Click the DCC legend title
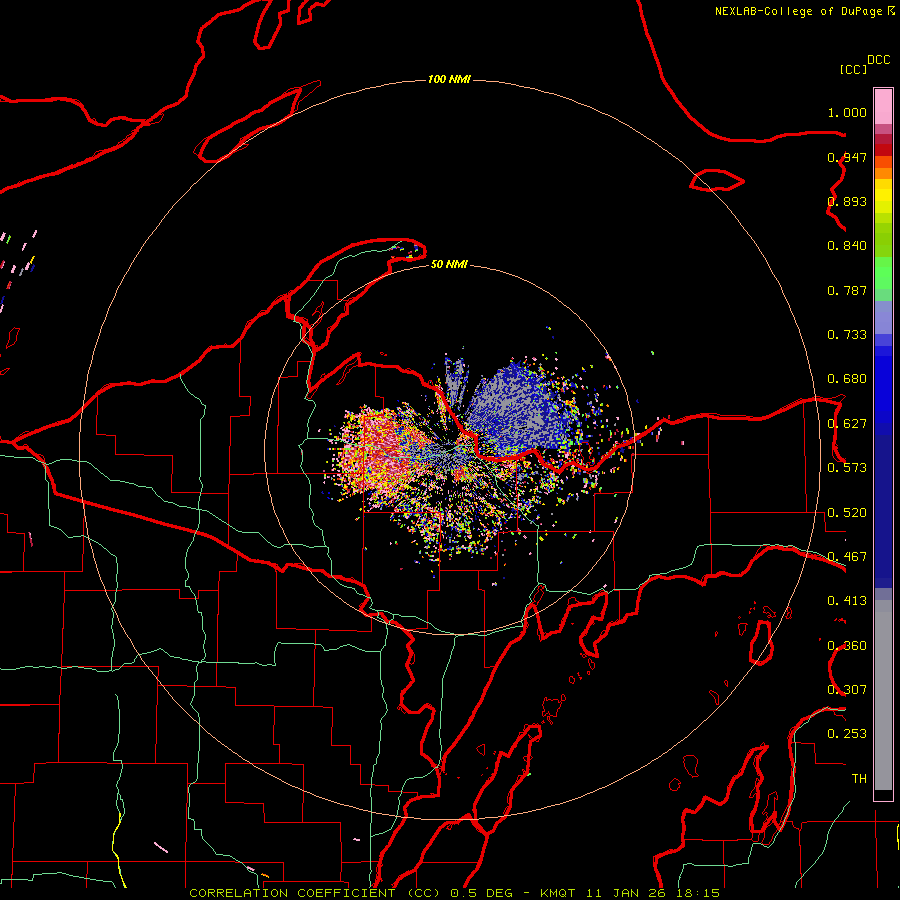 [879, 60]
